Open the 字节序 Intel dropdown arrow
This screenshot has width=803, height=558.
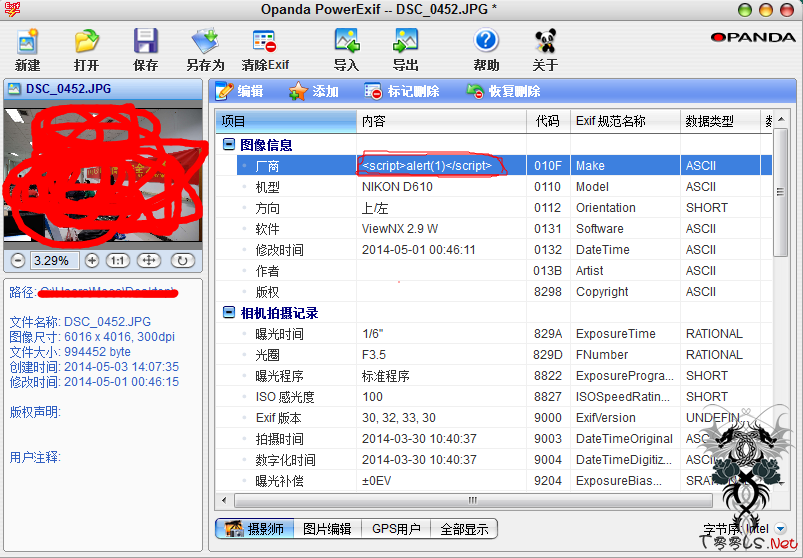tap(780, 529)
